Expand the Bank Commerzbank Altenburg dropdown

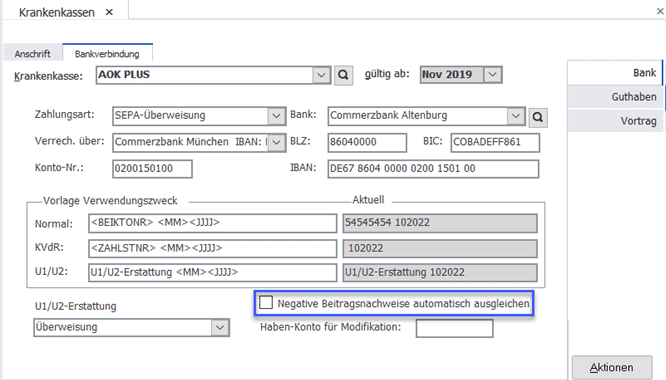click(516, 116)
